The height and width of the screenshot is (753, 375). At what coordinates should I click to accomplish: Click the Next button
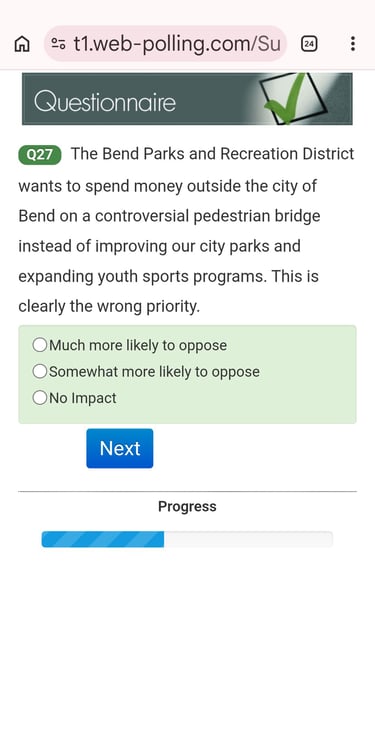(x=120, y=448)
